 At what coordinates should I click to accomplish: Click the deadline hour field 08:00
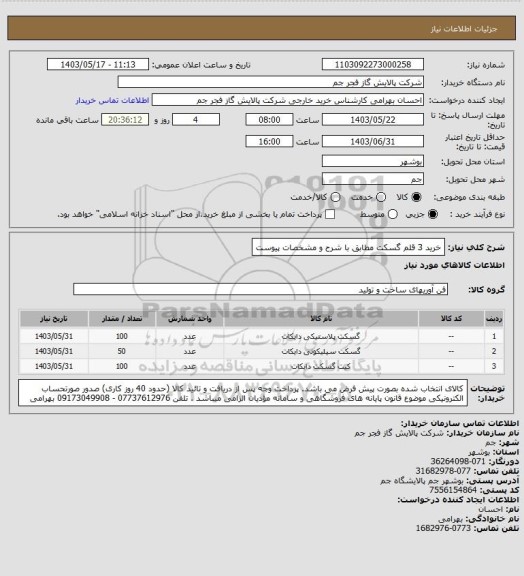coord(269,120)
